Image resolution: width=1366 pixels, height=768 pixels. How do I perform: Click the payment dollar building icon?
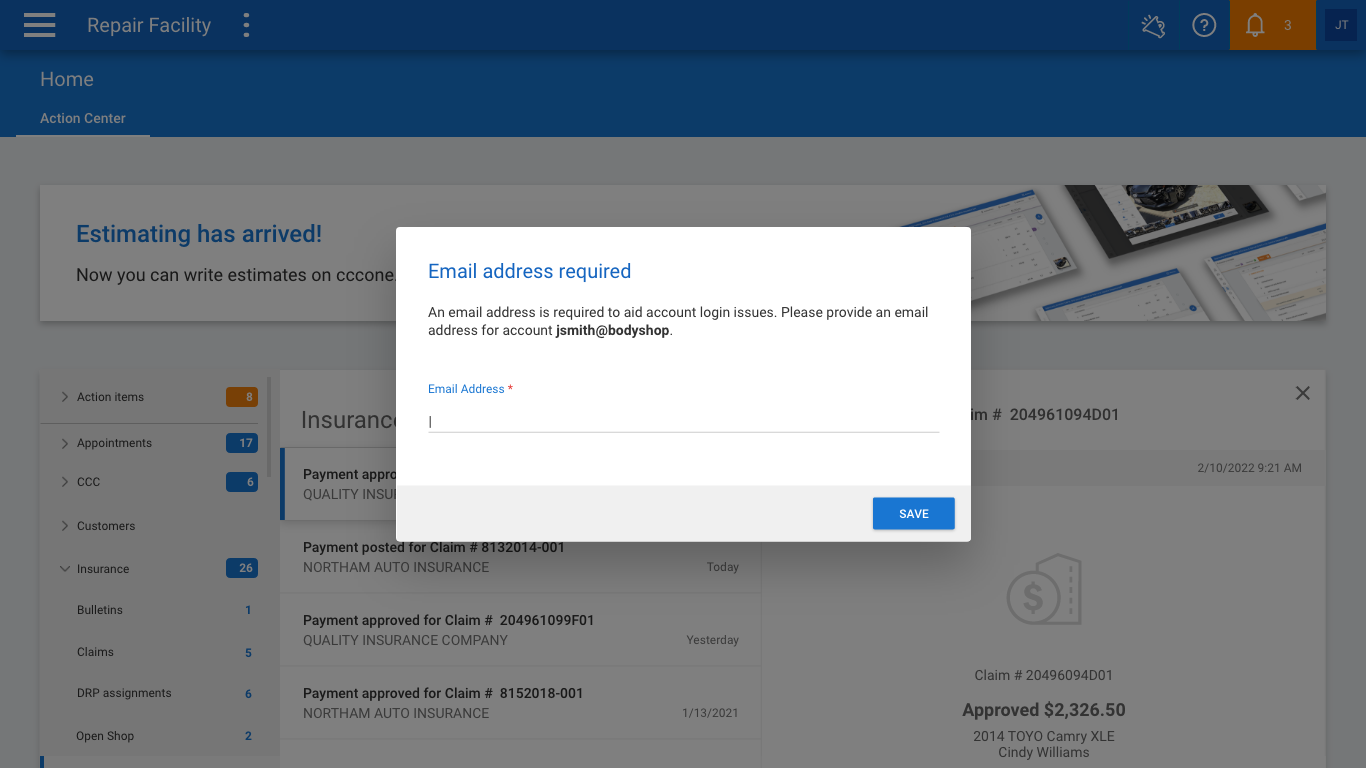1043,592
